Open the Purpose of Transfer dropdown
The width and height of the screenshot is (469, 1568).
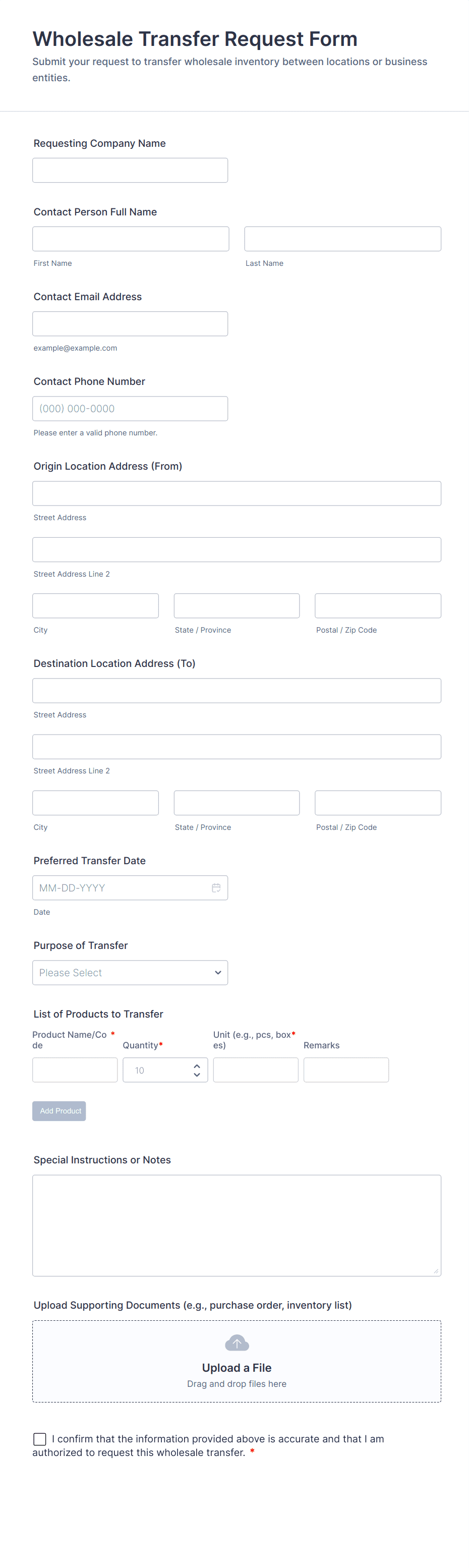(130, 973)
